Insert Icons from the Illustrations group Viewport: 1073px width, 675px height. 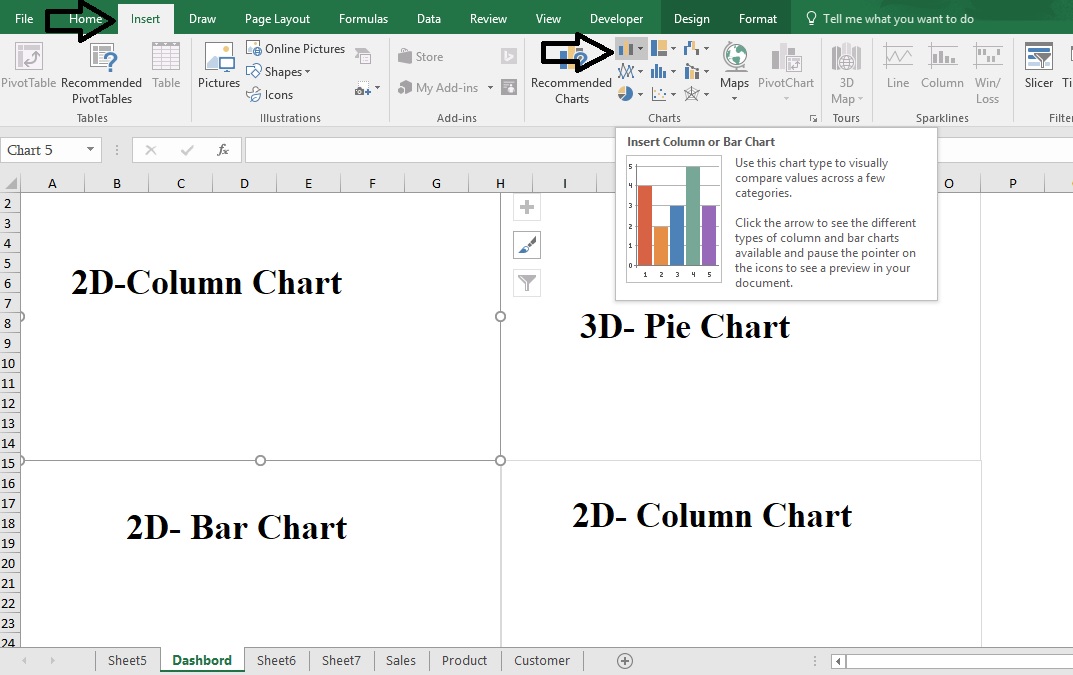(270, 94)
